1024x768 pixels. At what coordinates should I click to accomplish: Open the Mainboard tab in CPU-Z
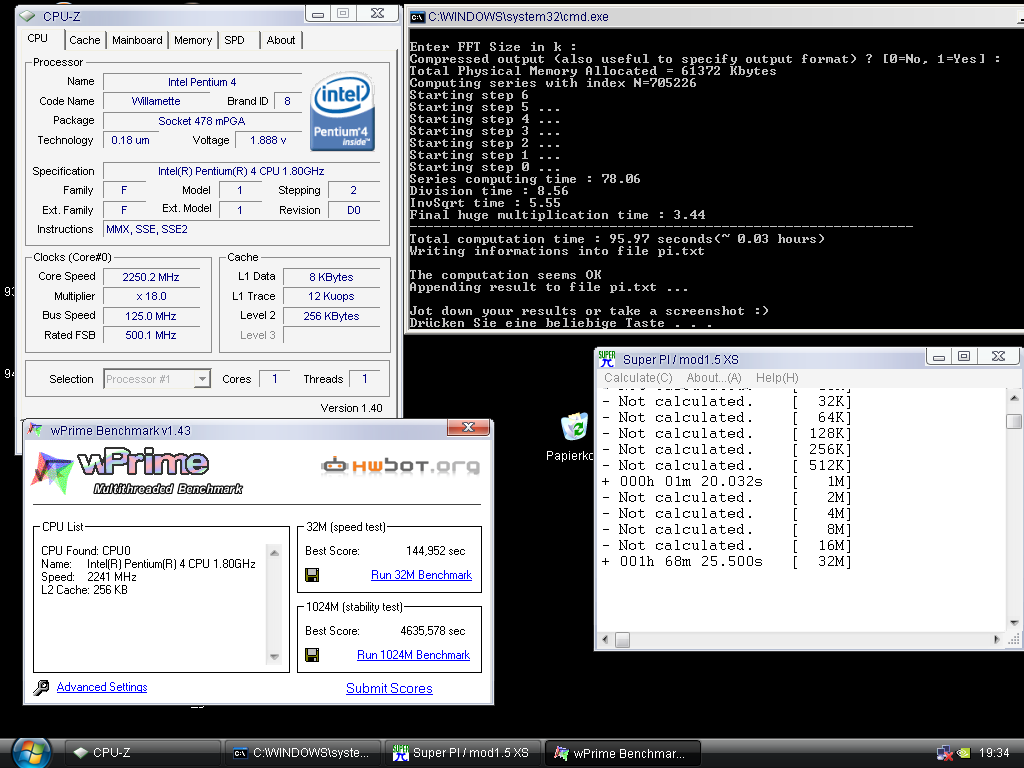coord(137,40)
